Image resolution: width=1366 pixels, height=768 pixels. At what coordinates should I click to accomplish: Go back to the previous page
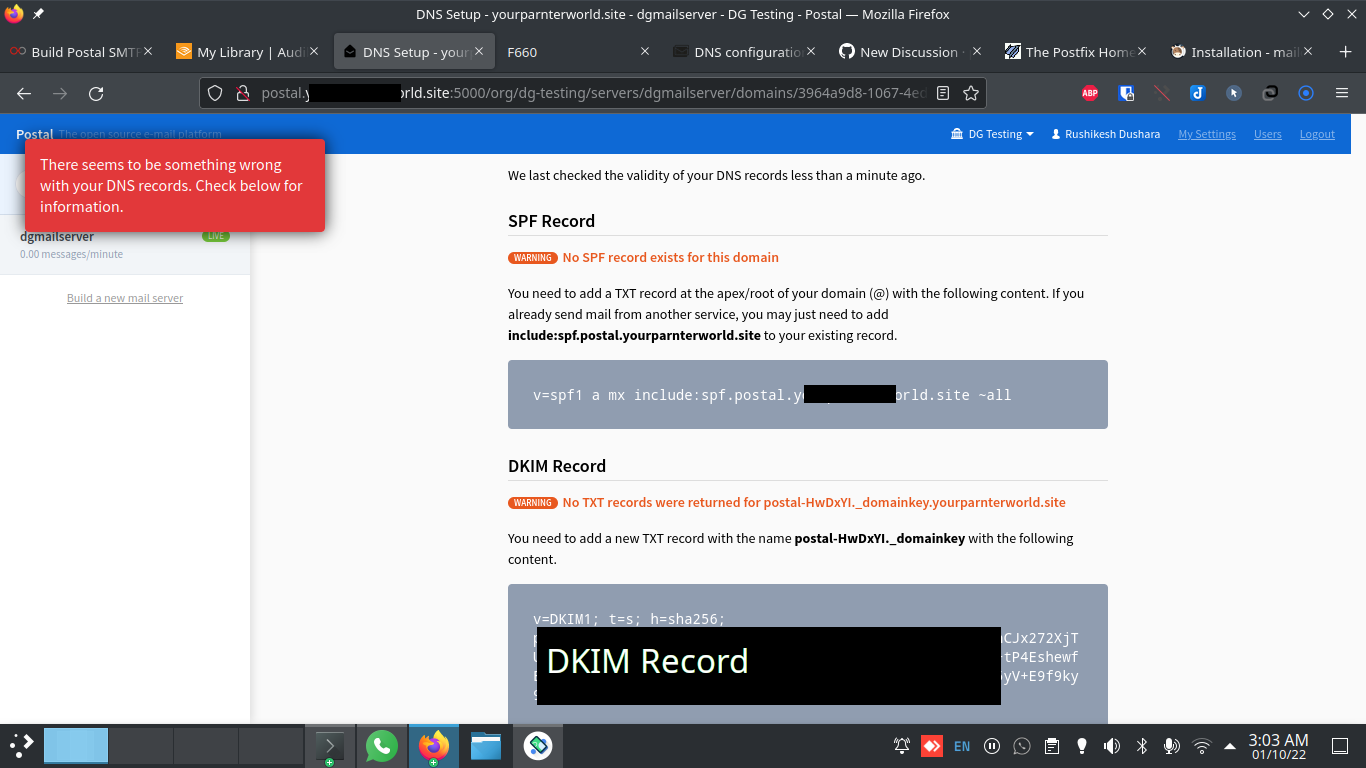pyautogui.click(x=24, y=93)
